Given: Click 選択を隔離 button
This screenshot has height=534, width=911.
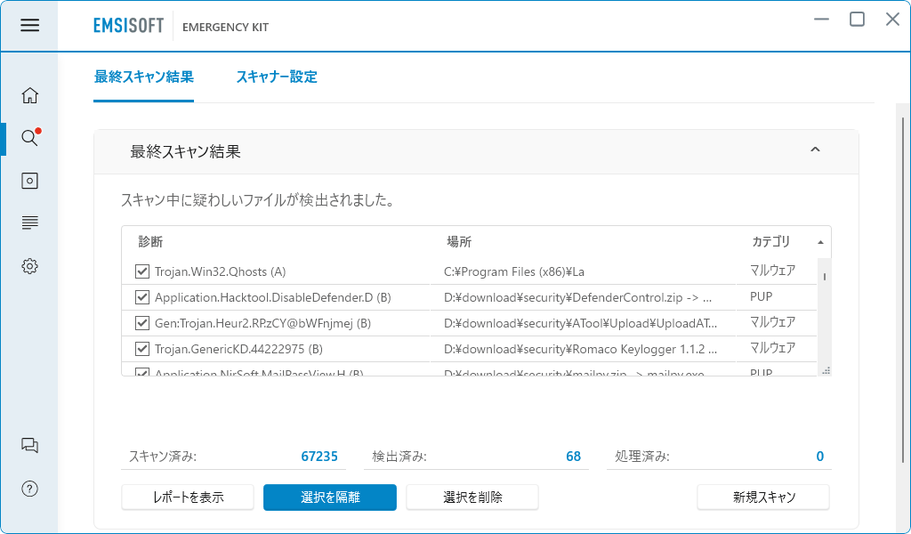Looking at the screenshot, I should (x=330, y=497).
